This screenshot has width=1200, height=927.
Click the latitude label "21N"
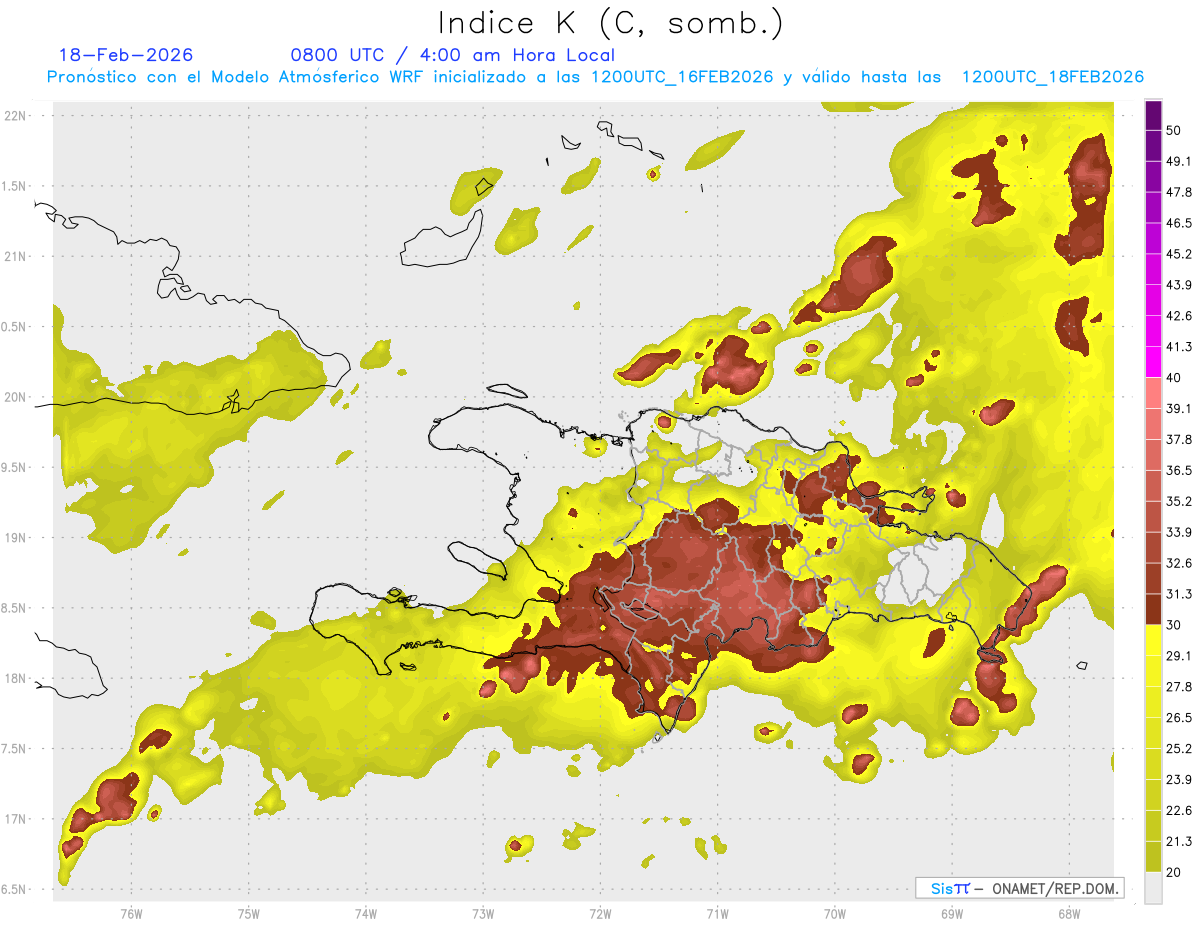(x=16, y=257)
